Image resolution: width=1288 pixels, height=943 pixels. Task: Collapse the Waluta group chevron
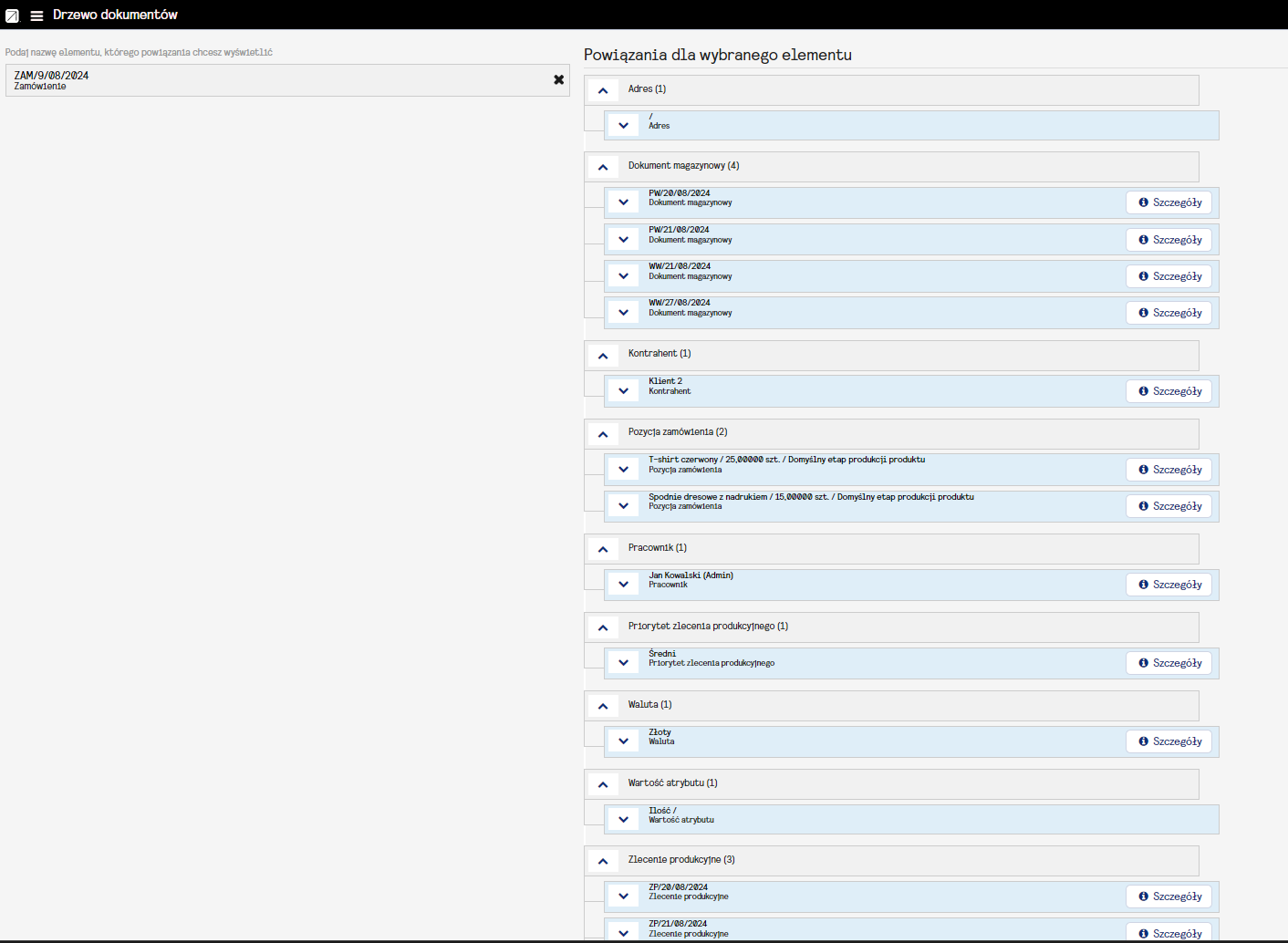603,706
